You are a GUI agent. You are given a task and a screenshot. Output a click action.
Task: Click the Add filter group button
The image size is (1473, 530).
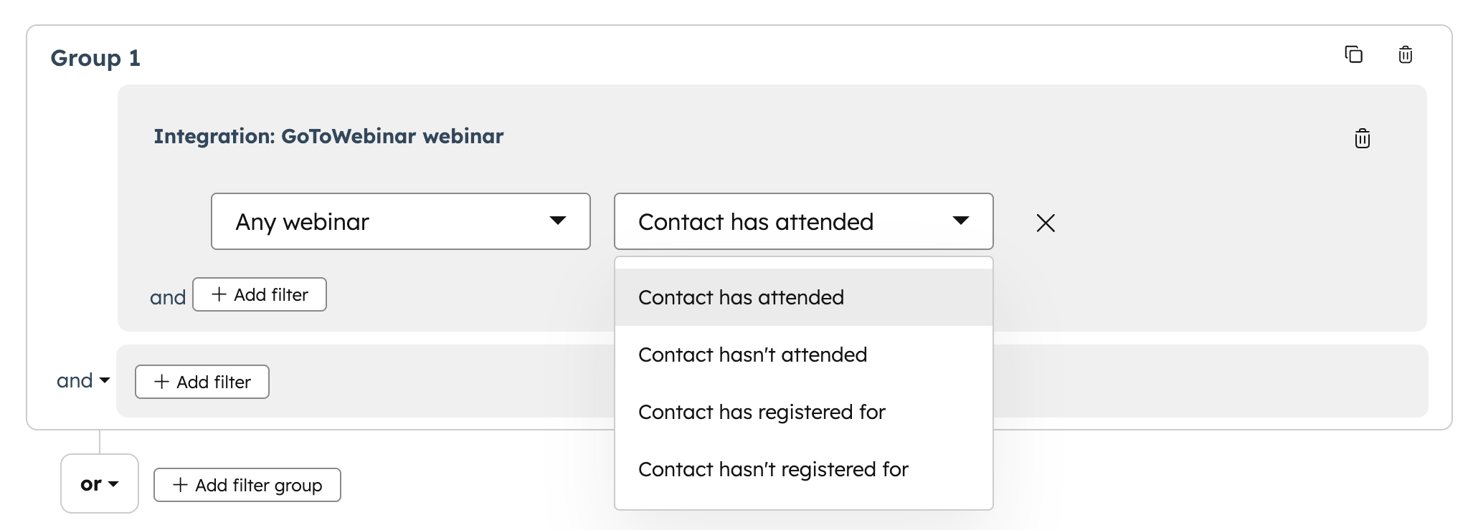point(247,485)
